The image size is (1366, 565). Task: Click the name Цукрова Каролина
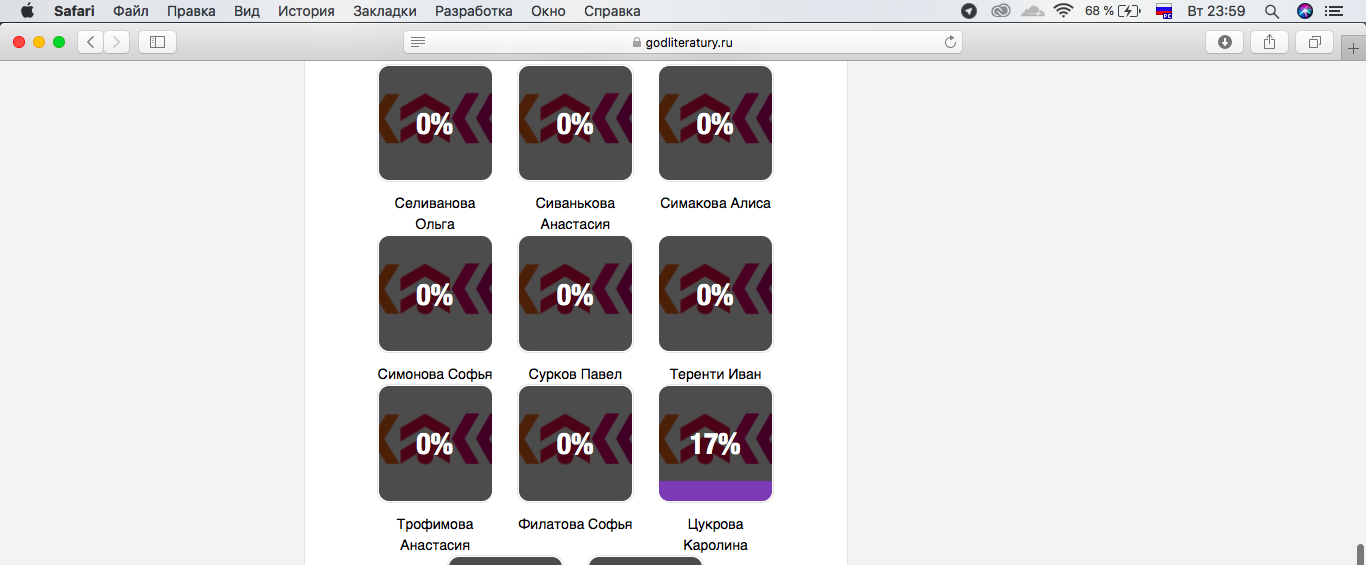[715, 535]
